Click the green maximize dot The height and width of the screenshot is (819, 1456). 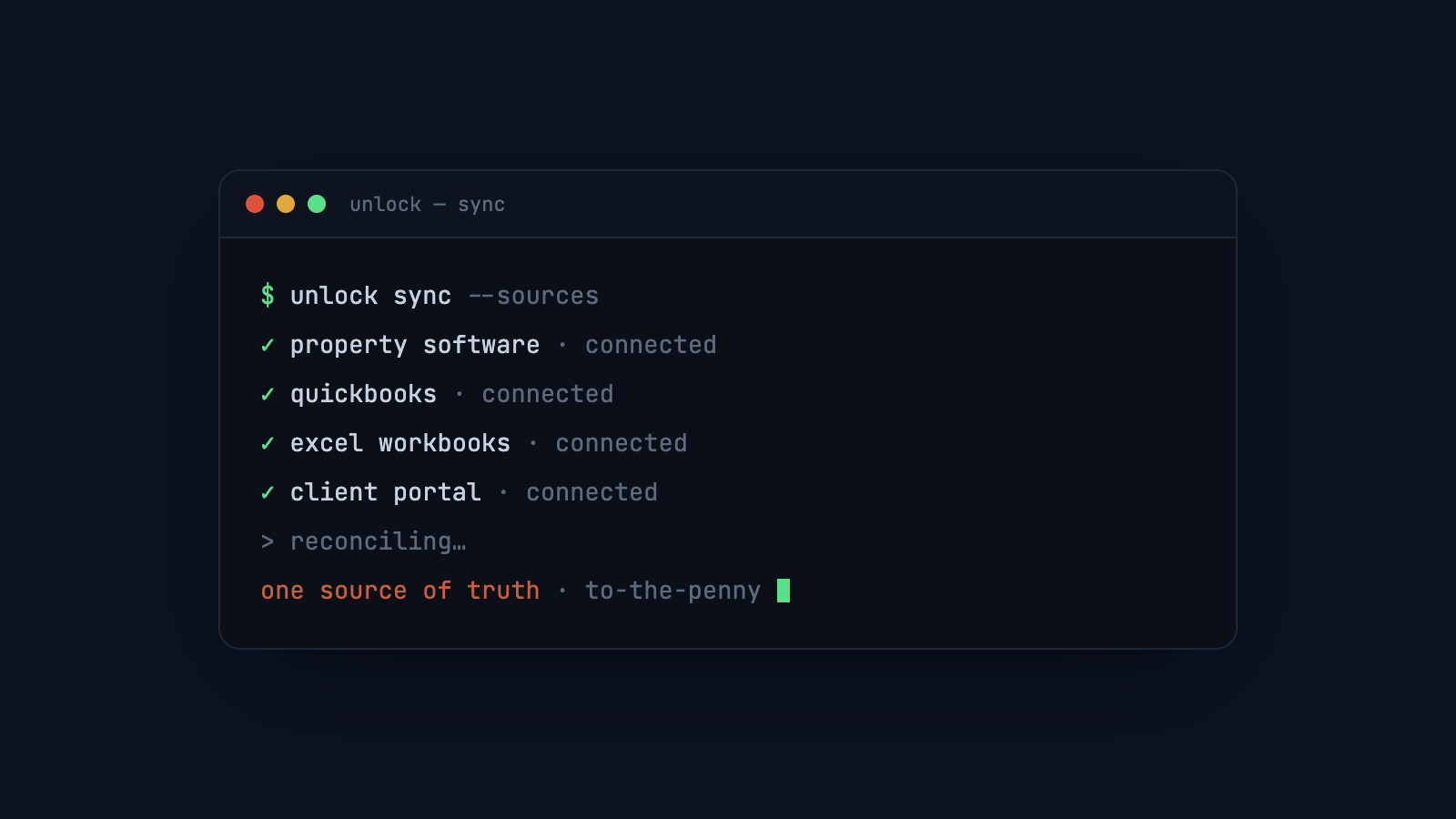(x=317, y=204)
